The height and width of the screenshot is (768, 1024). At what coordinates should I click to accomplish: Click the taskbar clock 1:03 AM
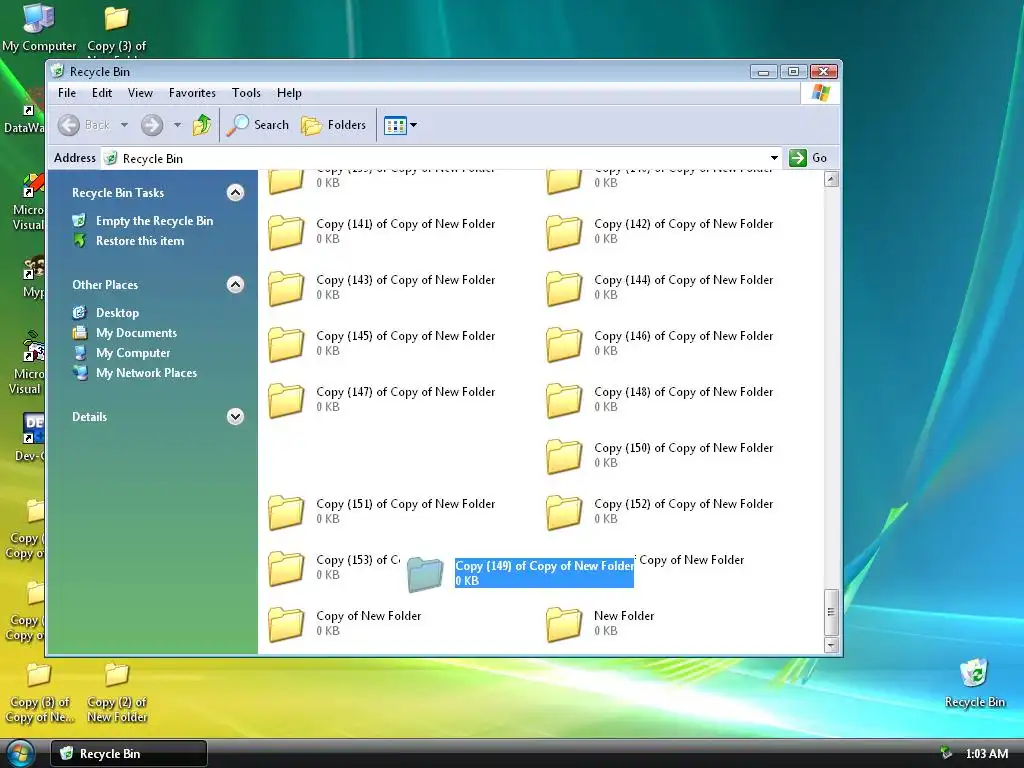click(987, 754)
